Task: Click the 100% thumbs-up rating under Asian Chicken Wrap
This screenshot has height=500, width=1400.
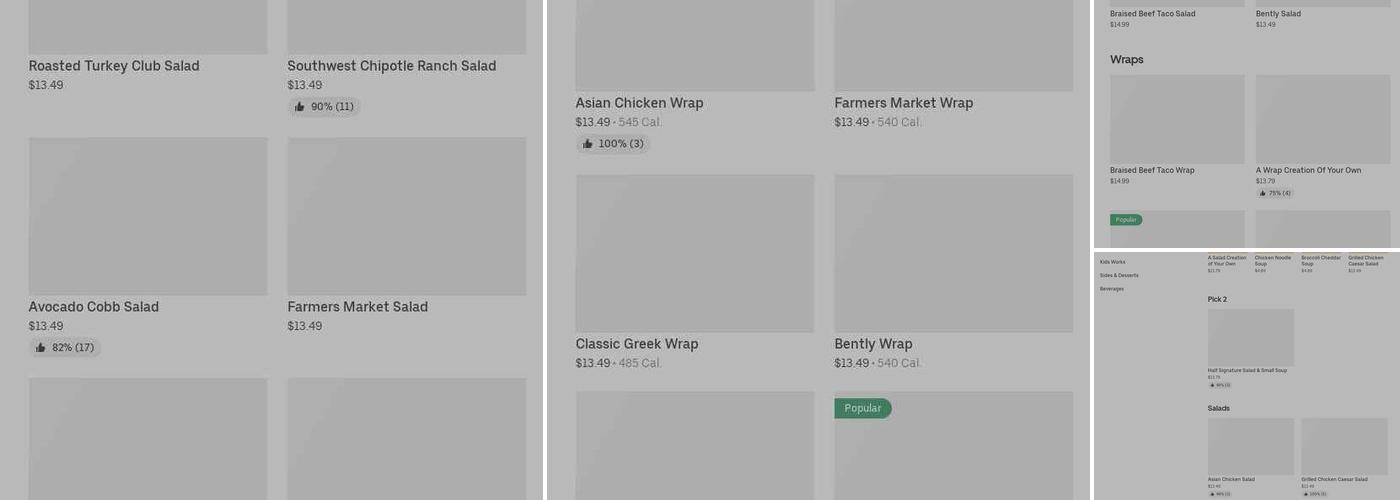Action: [613, 144]
